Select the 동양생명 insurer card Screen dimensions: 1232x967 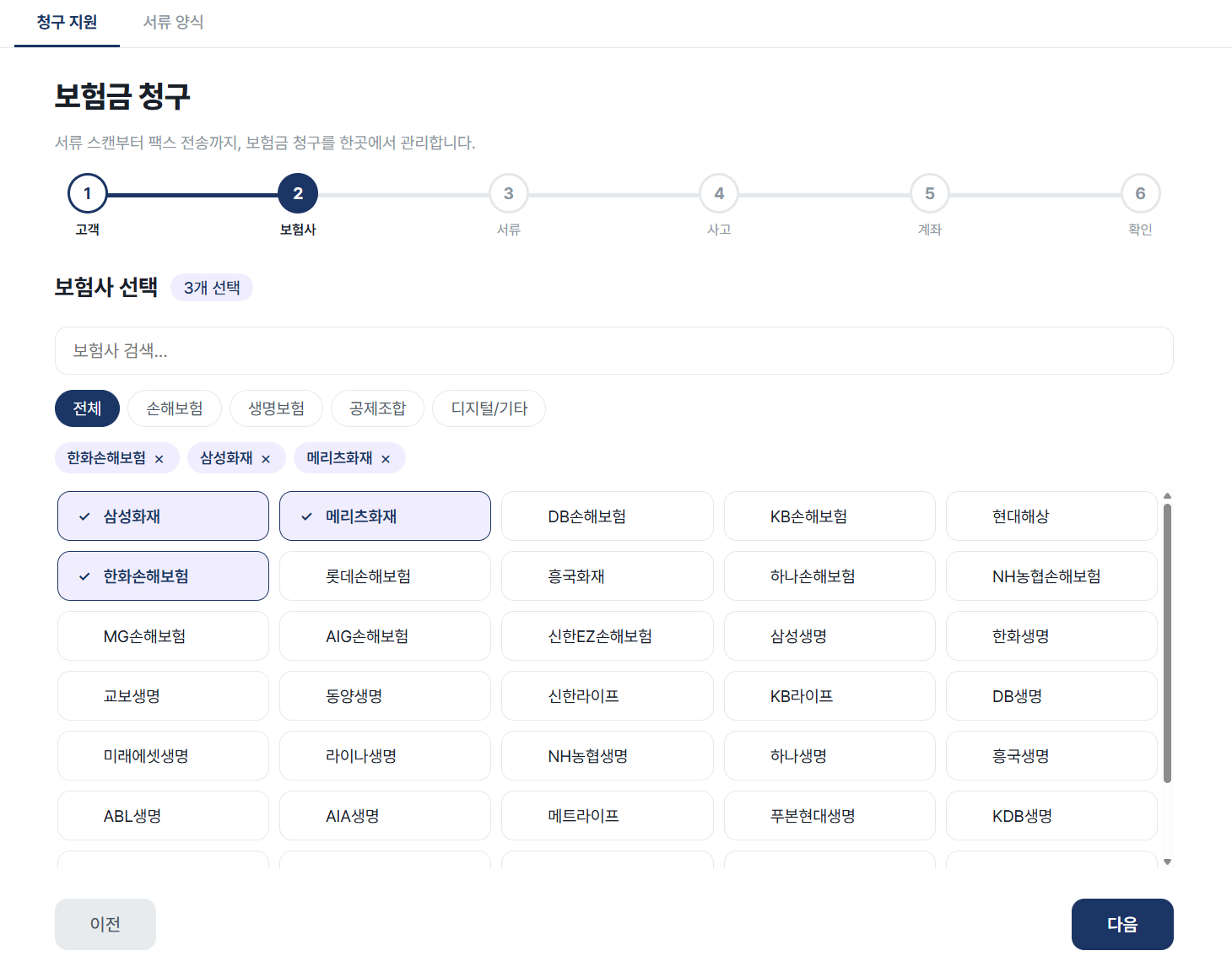coord(385,696)
